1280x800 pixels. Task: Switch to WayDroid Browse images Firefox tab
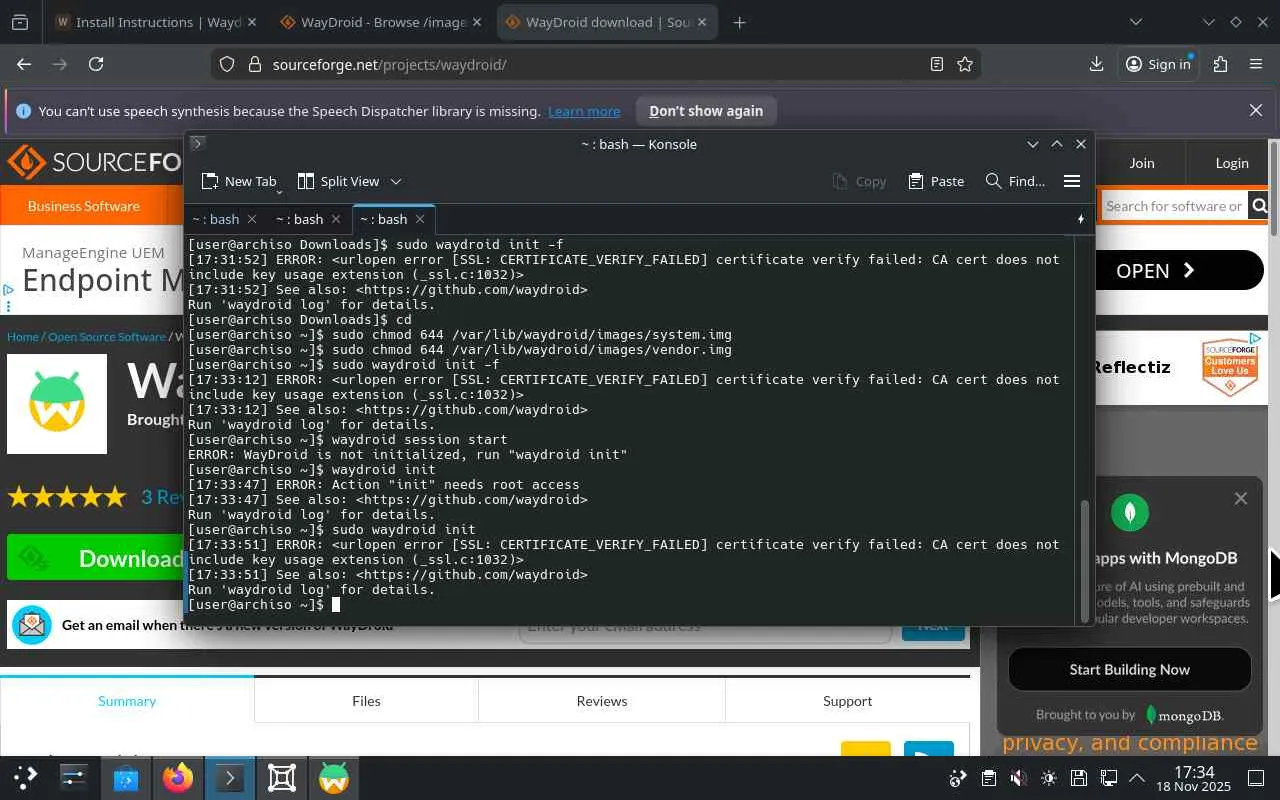tap(380, 22)
